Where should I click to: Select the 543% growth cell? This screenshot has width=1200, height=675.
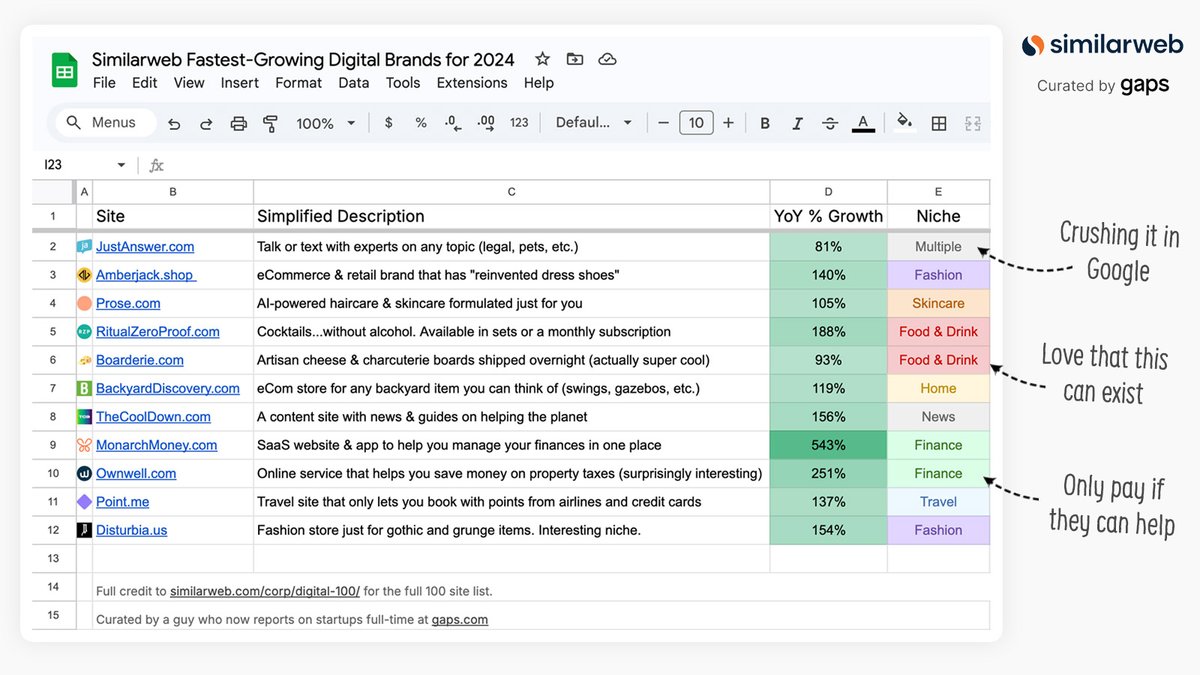tap(828, 445)
